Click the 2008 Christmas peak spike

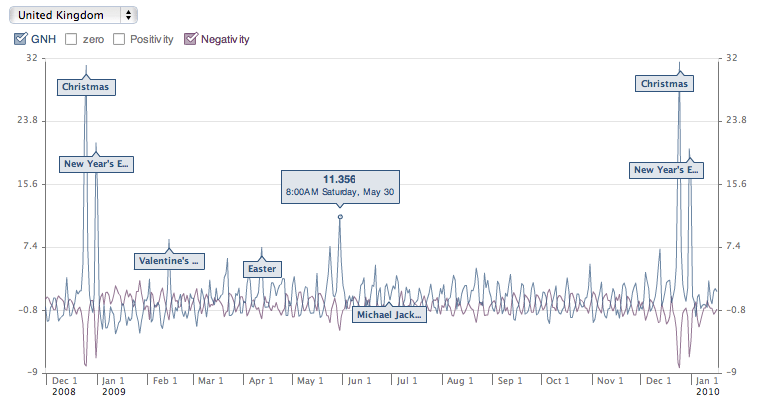pyautogui.click(x=86, y=70)
